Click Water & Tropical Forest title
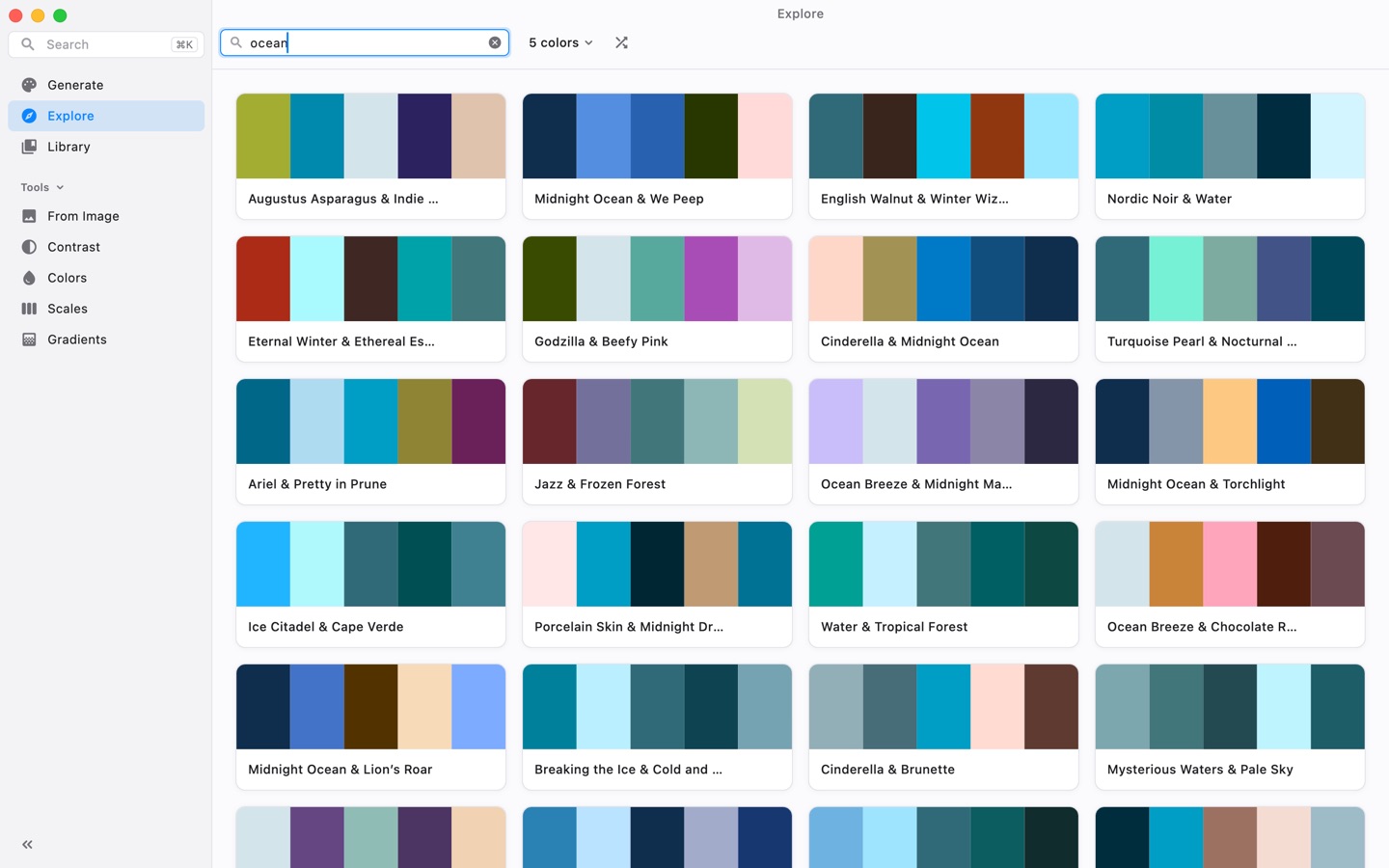Viewport: 1389px width, 868px height. pyautogui.click(x=894, y=627)
